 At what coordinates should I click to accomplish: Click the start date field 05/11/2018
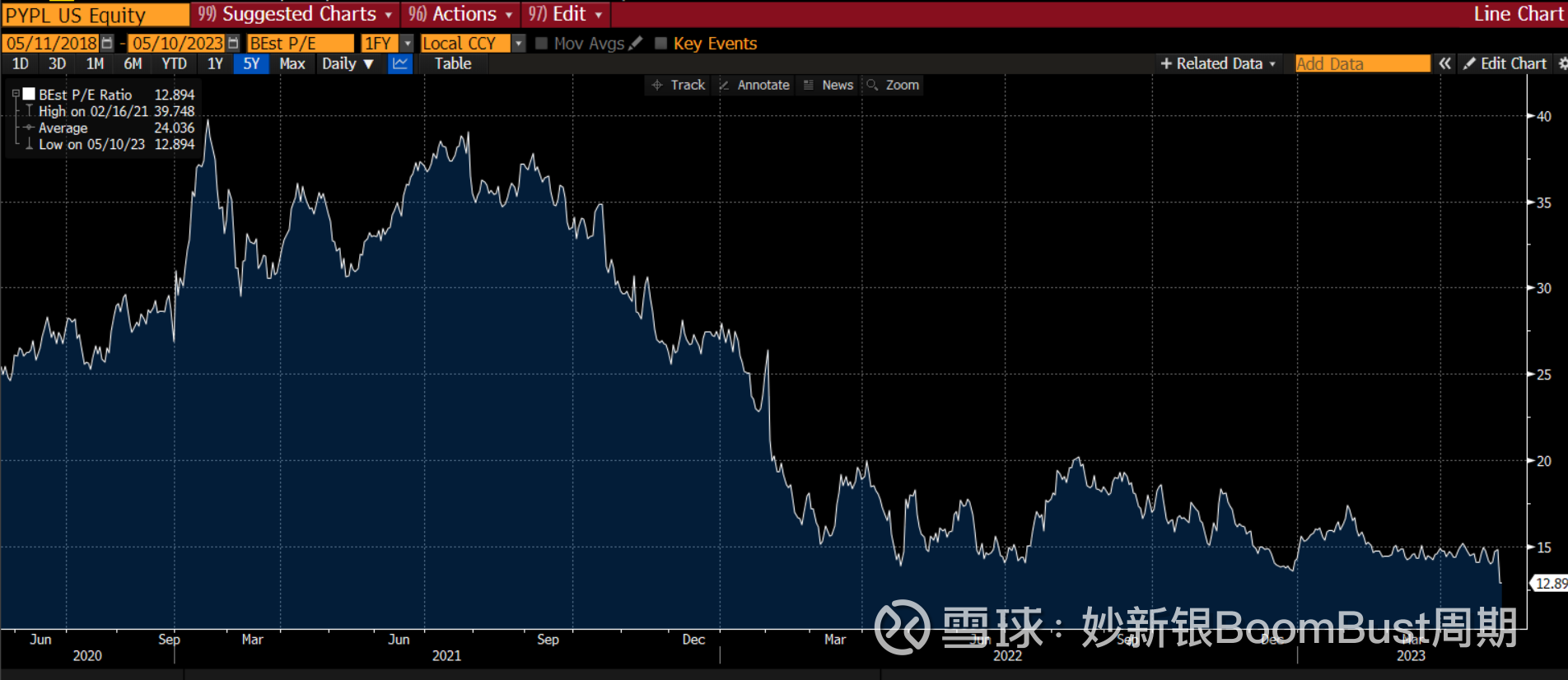click(x=51, y=43)
